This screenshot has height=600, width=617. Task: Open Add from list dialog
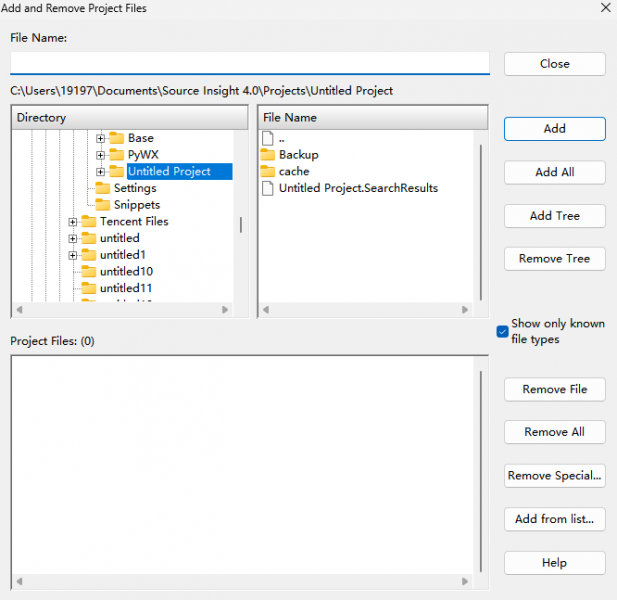[x=554, y=519]
